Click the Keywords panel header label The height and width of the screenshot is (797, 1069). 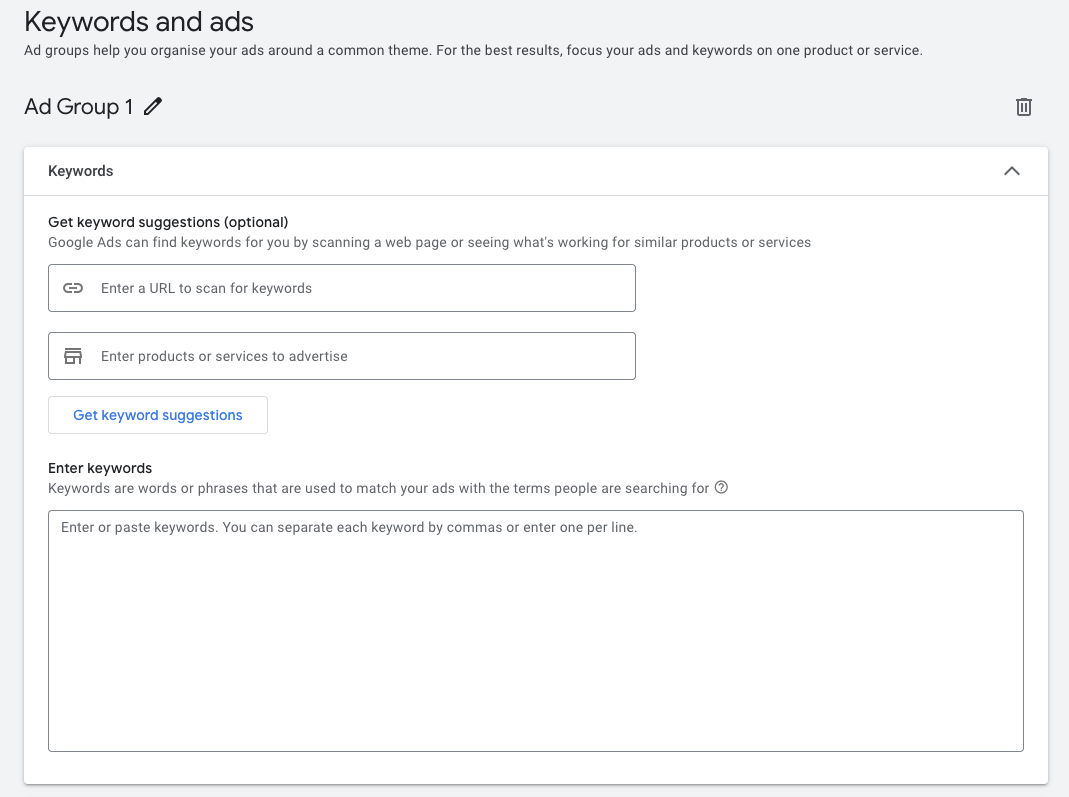[80, 171]
